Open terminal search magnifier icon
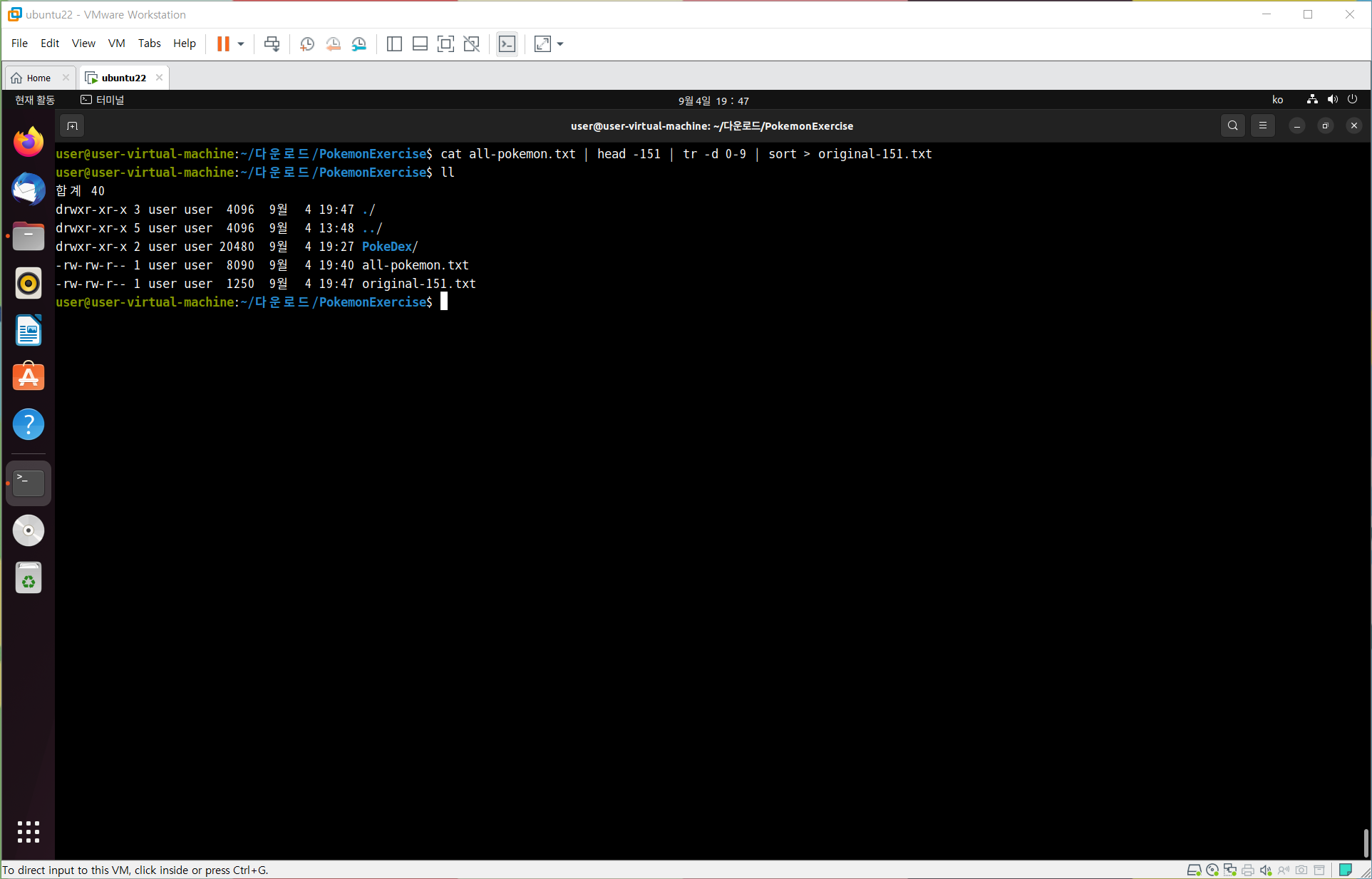 (1232, 126)
